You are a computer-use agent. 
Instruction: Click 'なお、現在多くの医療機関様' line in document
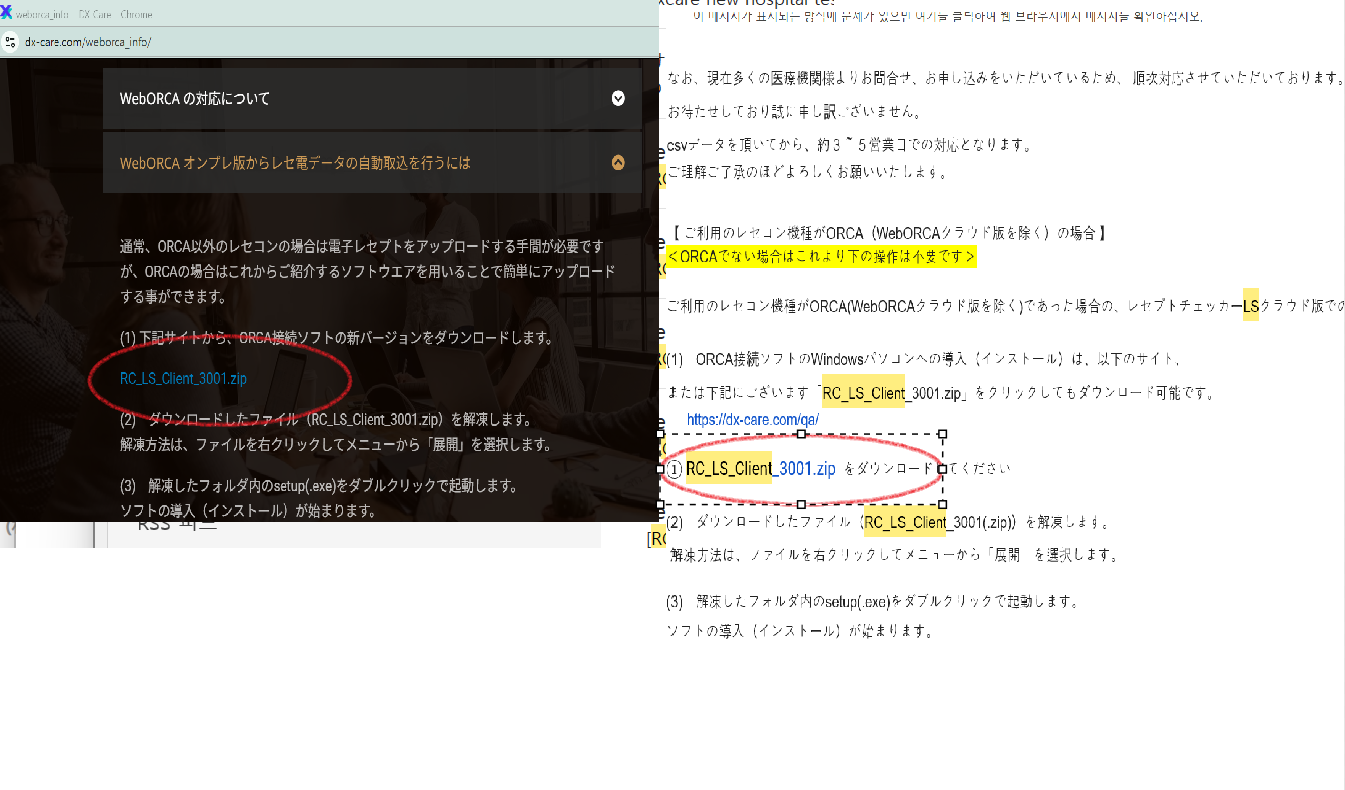coord(1005,77)
